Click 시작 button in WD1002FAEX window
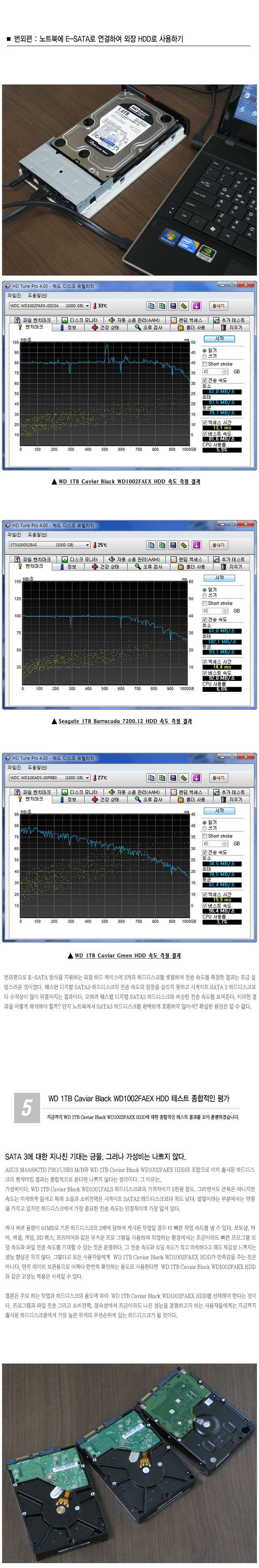The width and height of the screenshot is (259, 1568). pyautogui.click(x=219, y=338)
